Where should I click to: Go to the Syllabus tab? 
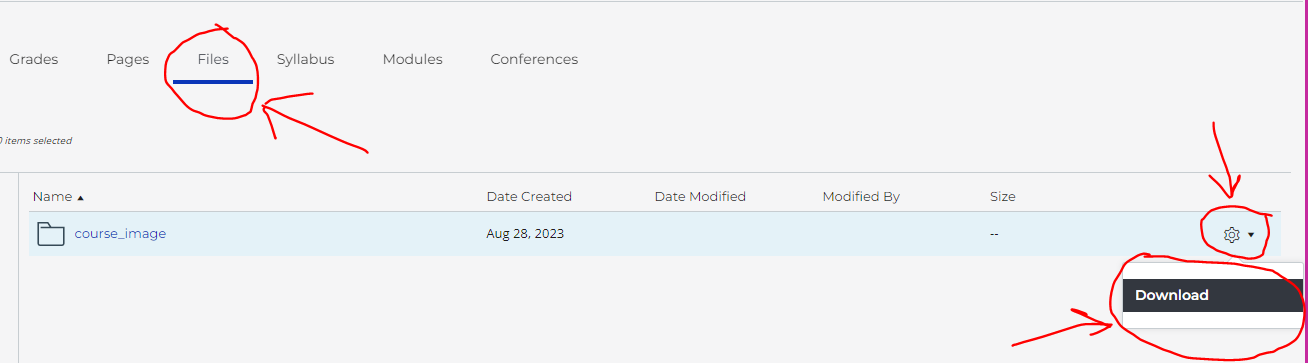(305, 59)
